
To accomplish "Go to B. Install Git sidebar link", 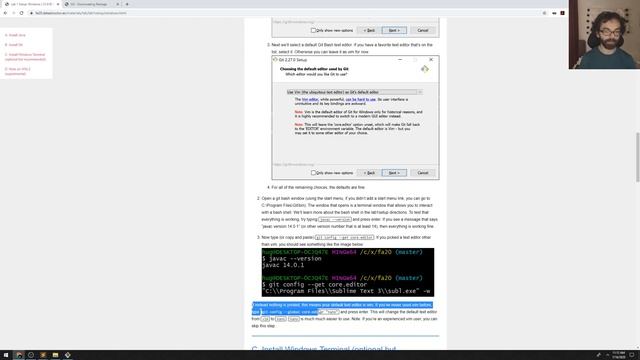I will [x=14, y=44].
